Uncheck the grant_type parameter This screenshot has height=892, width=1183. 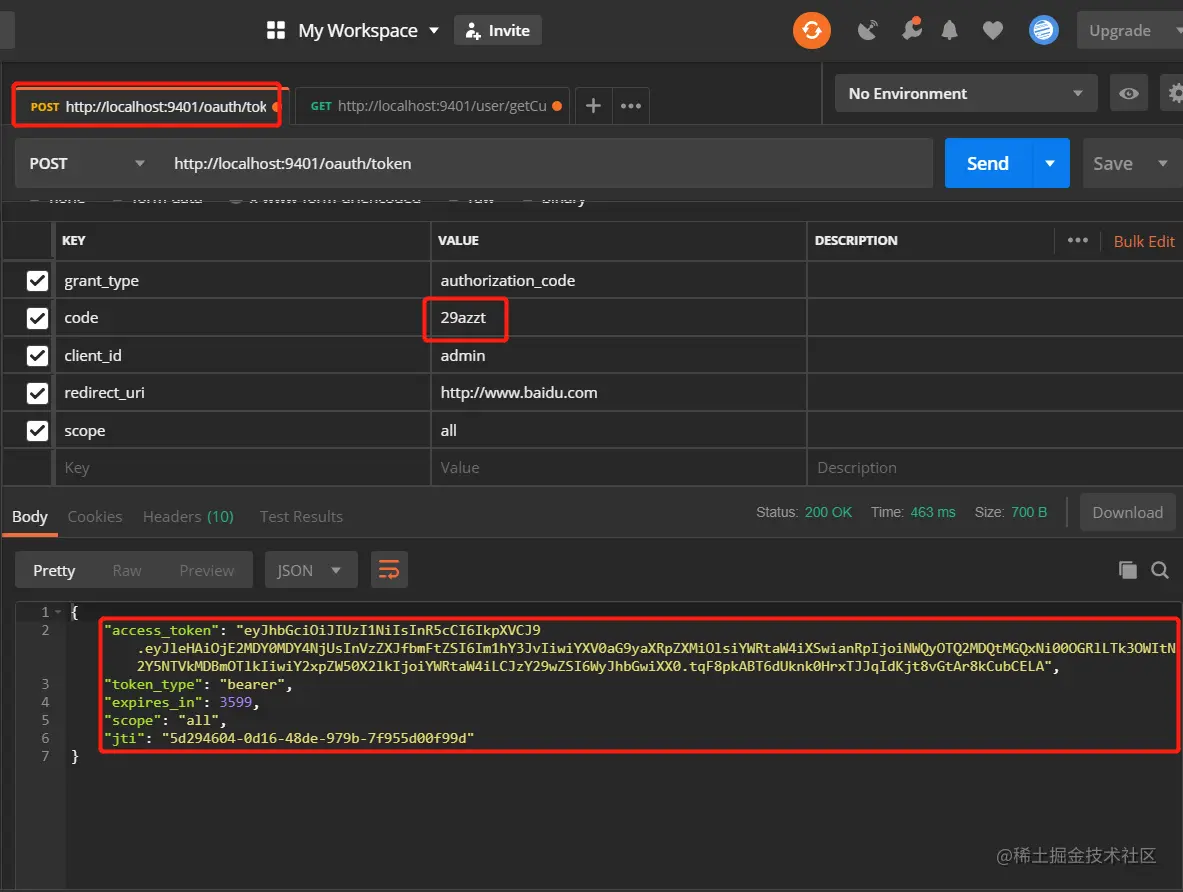click(x=37, y=281)
